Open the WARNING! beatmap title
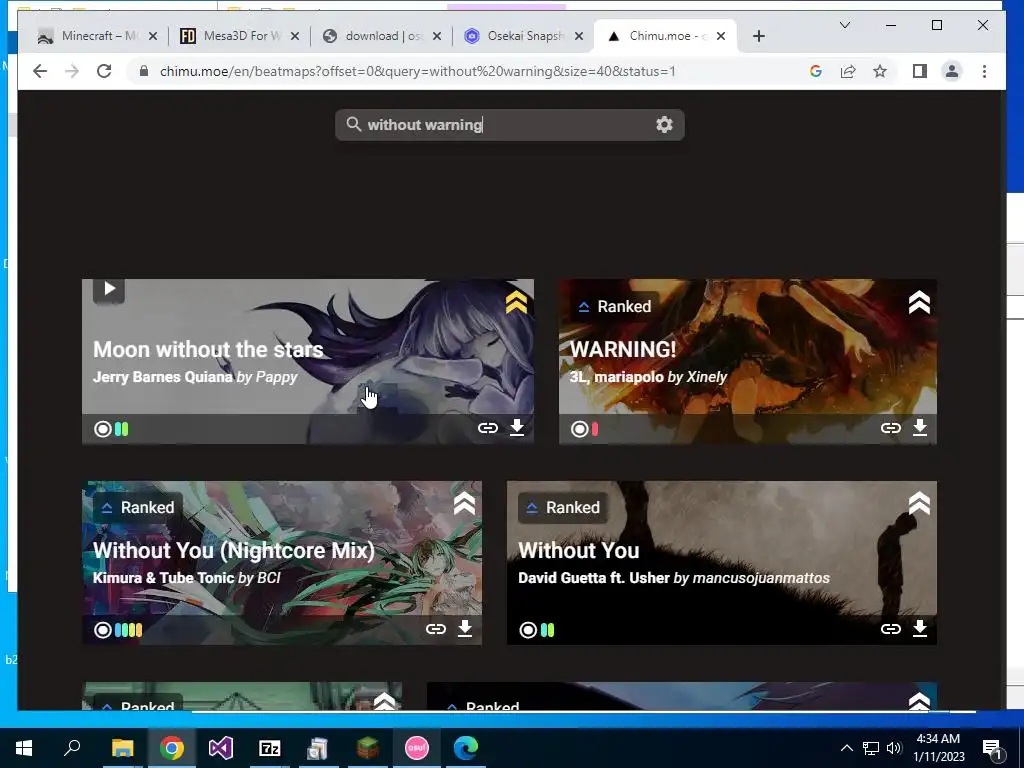 click(623, 349)
